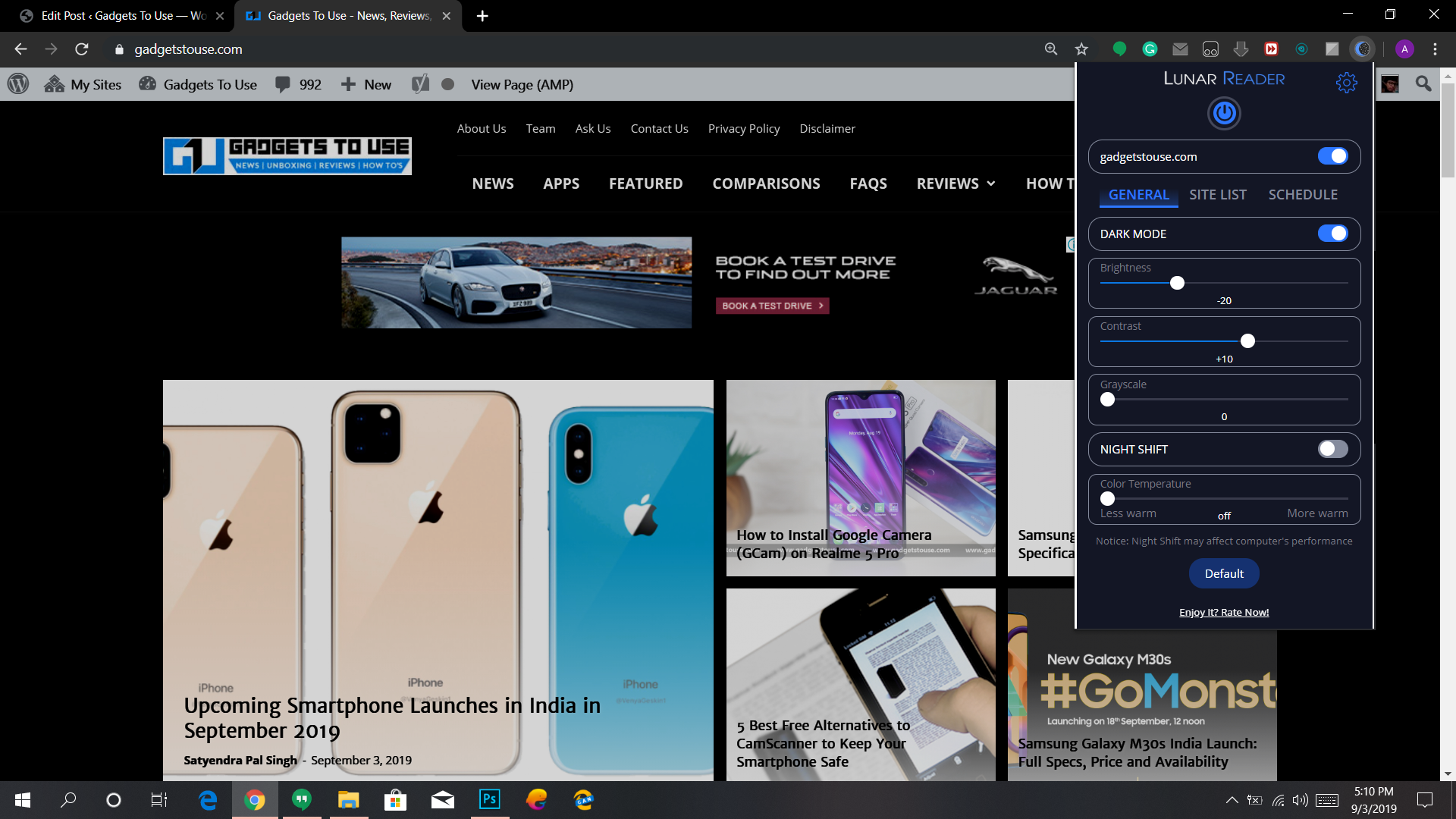Select the SITE LIST tab in Lunar Reader
Image resolution: width=1456 pixels, height=819 pixels.
(1217, 194)
